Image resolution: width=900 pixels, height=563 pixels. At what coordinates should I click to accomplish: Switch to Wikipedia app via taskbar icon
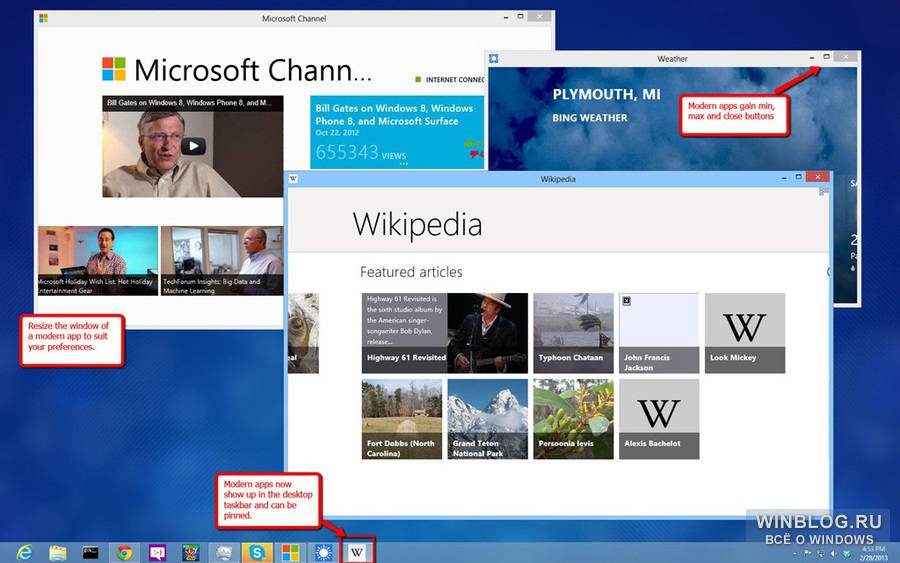point(357,552)
